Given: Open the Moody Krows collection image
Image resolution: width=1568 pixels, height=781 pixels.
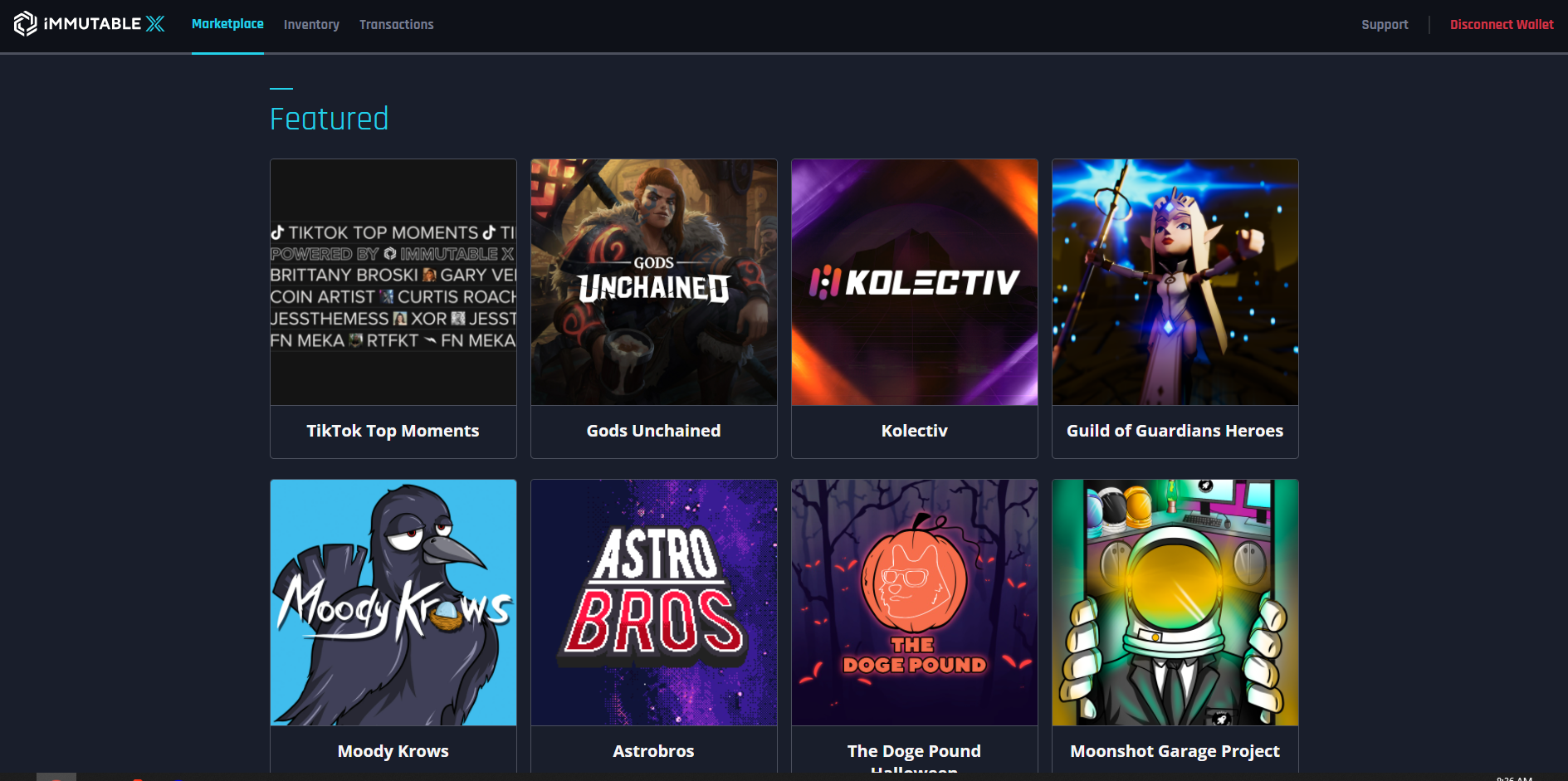Looking at the screenshot, I should (x=393, y=603).
